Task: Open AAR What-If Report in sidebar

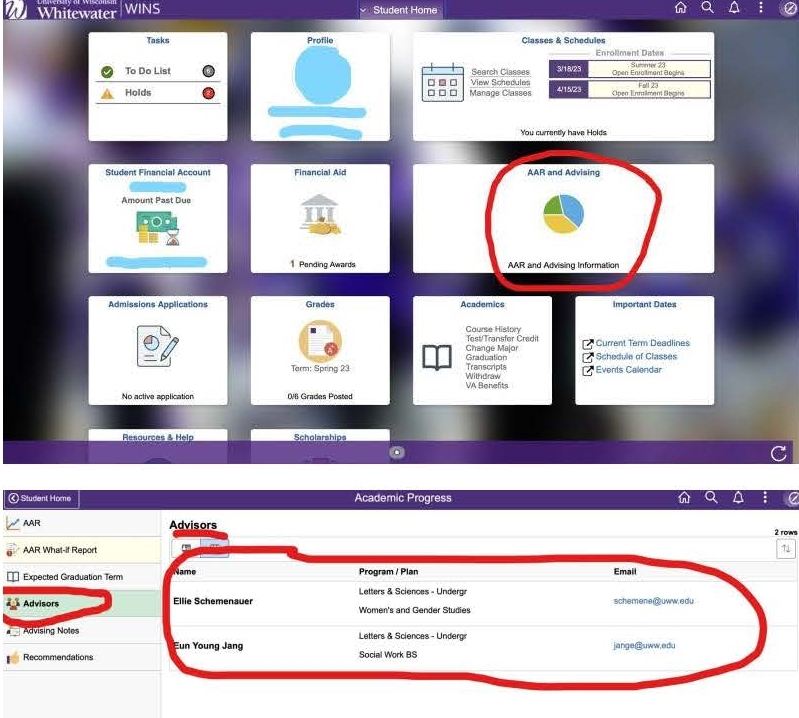Action: (82, 550)
